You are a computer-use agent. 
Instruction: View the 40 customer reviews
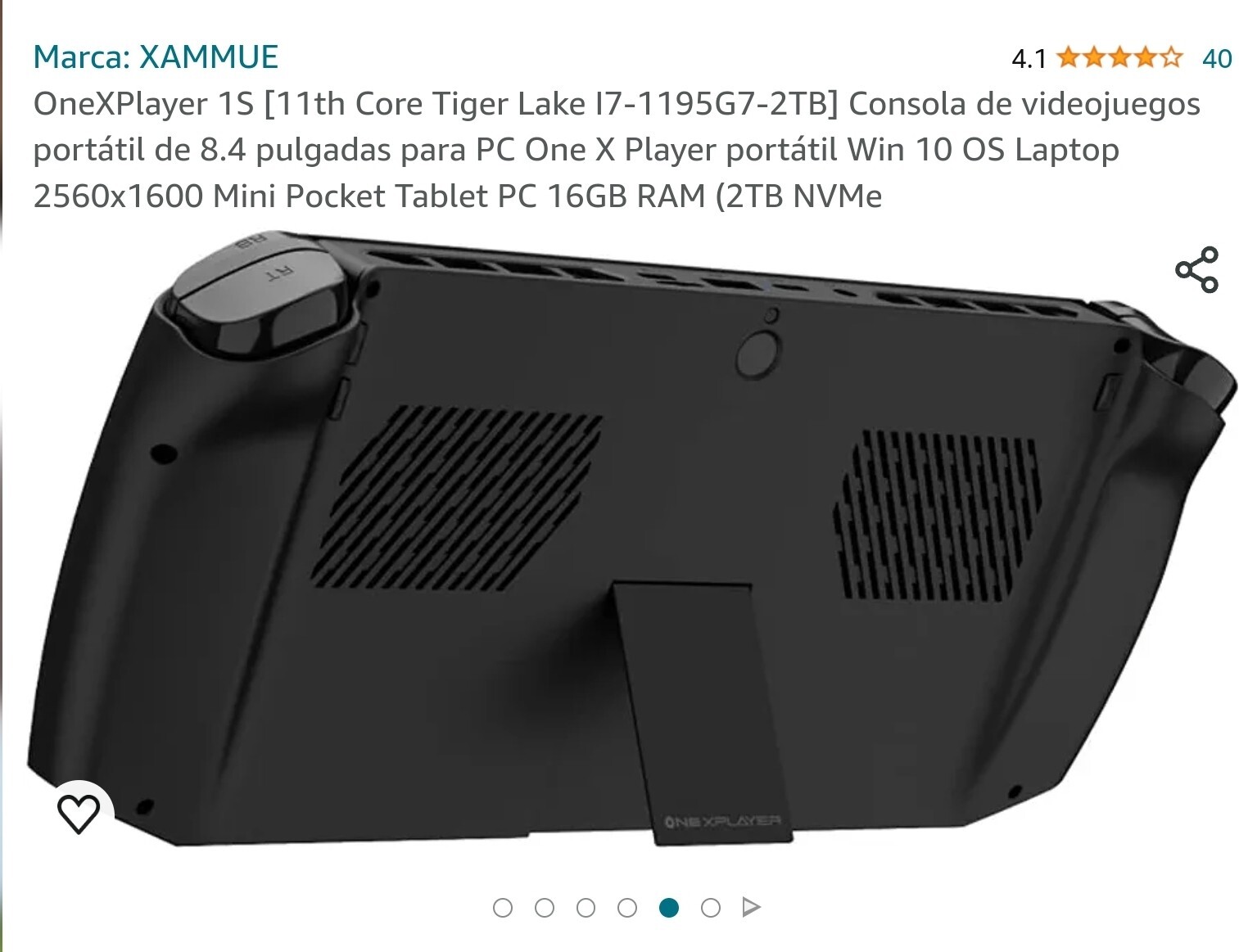[x=1217, y=58]
